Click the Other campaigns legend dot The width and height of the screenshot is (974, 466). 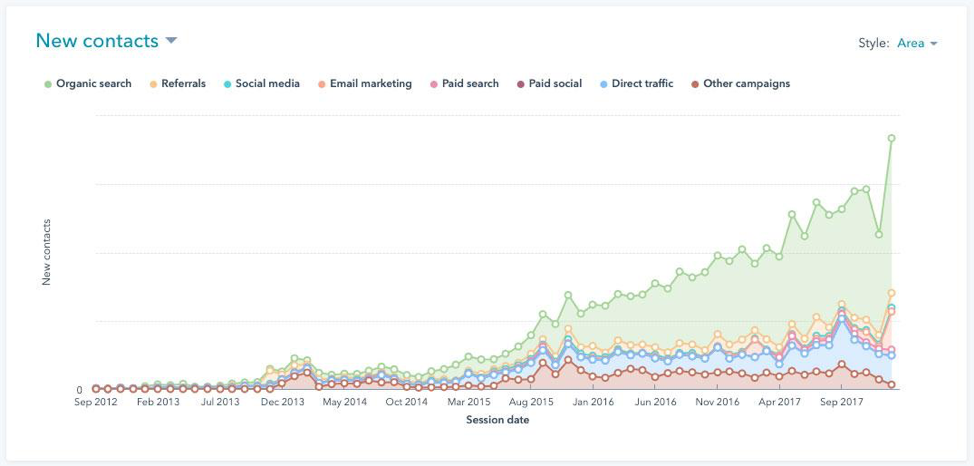[696, 84]
